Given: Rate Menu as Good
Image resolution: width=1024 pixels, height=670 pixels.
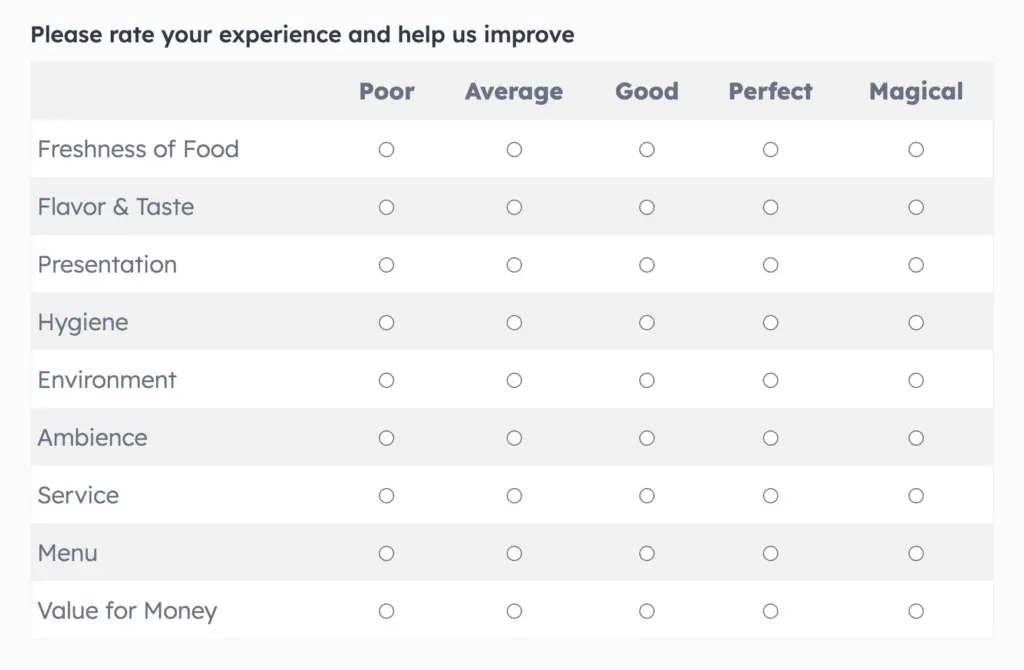Looking at the screenshot, I should [647, 554].
